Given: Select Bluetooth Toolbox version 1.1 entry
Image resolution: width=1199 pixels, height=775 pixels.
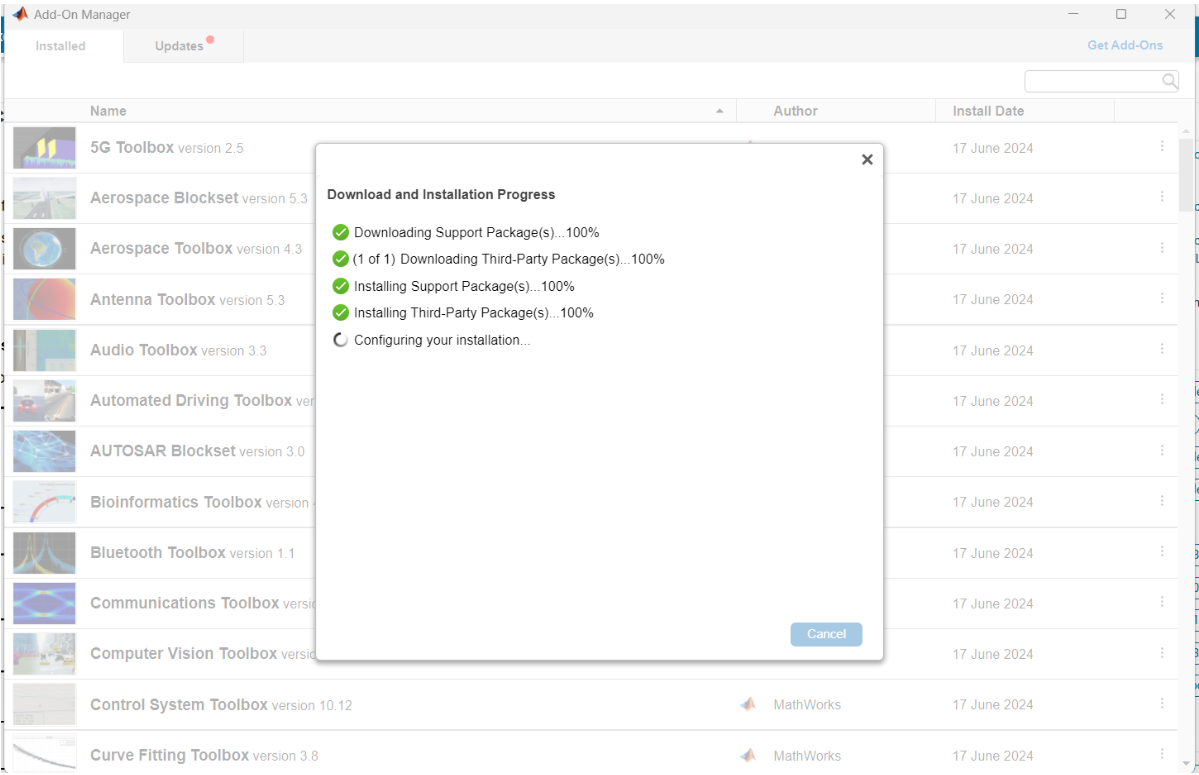Looking at the screenshot, I should 192,553.
